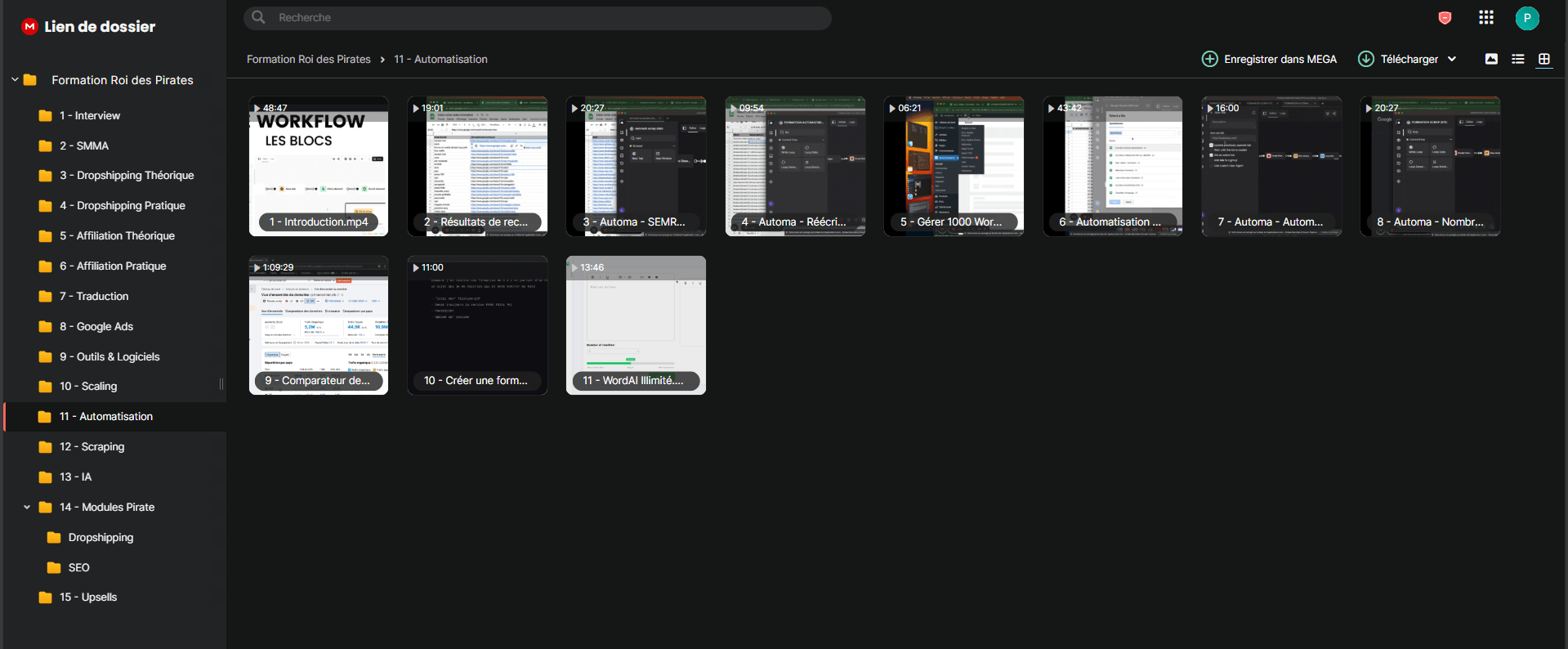Open 1 - Introduction.mp4 video thumbnail
This screenshot has height=649, width=1568.
click(319, 166)
